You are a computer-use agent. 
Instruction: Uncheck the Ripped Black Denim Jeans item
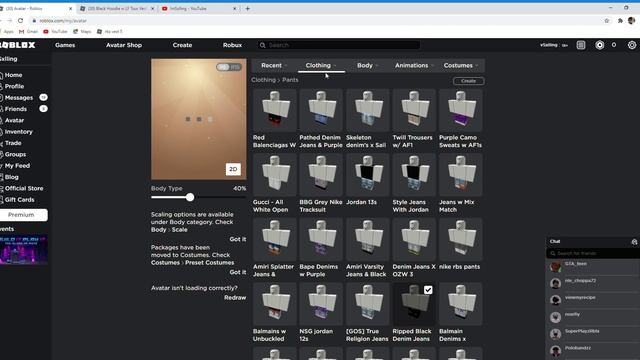[x=428, y=290]
